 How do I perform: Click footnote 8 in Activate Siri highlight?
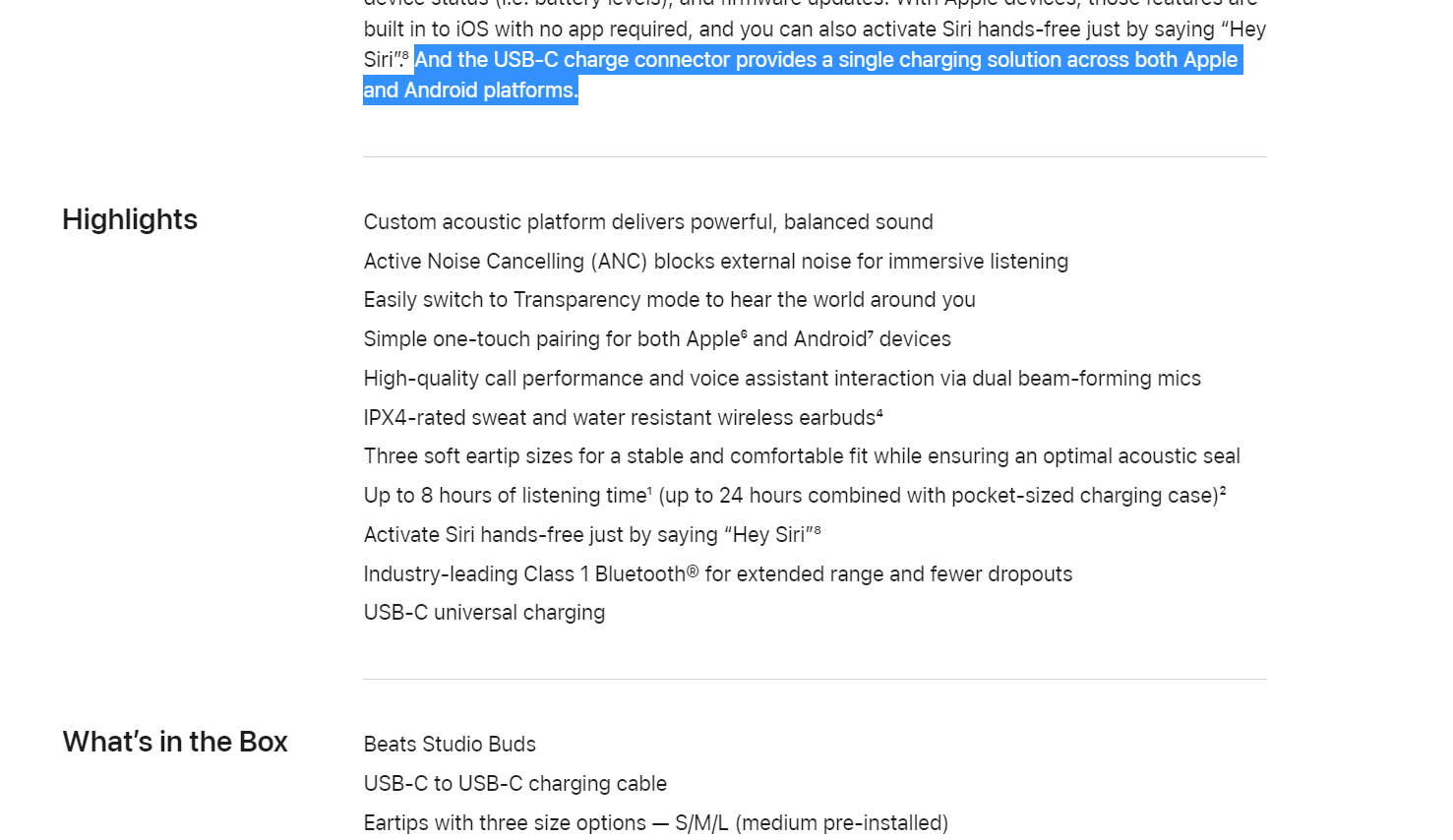click(817, 529)
